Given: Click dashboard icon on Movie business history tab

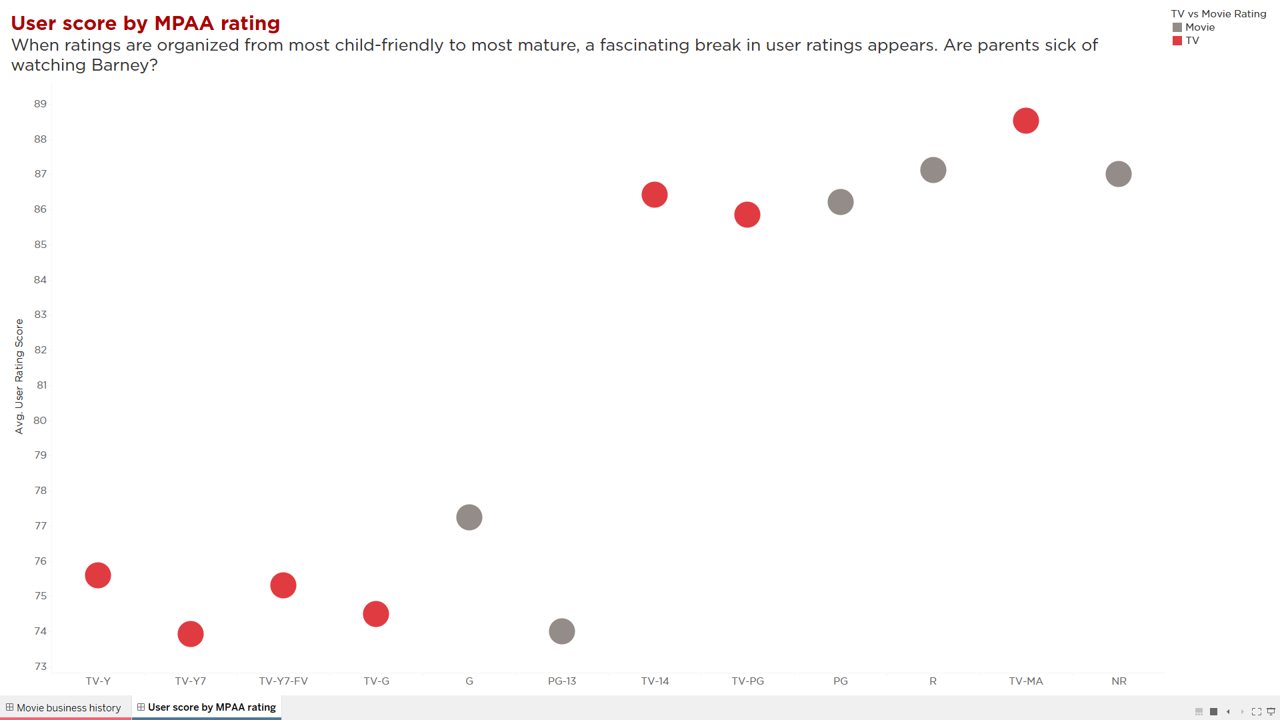Looking at the screenshot, I should pyautogui.click(x=10, y=708).
